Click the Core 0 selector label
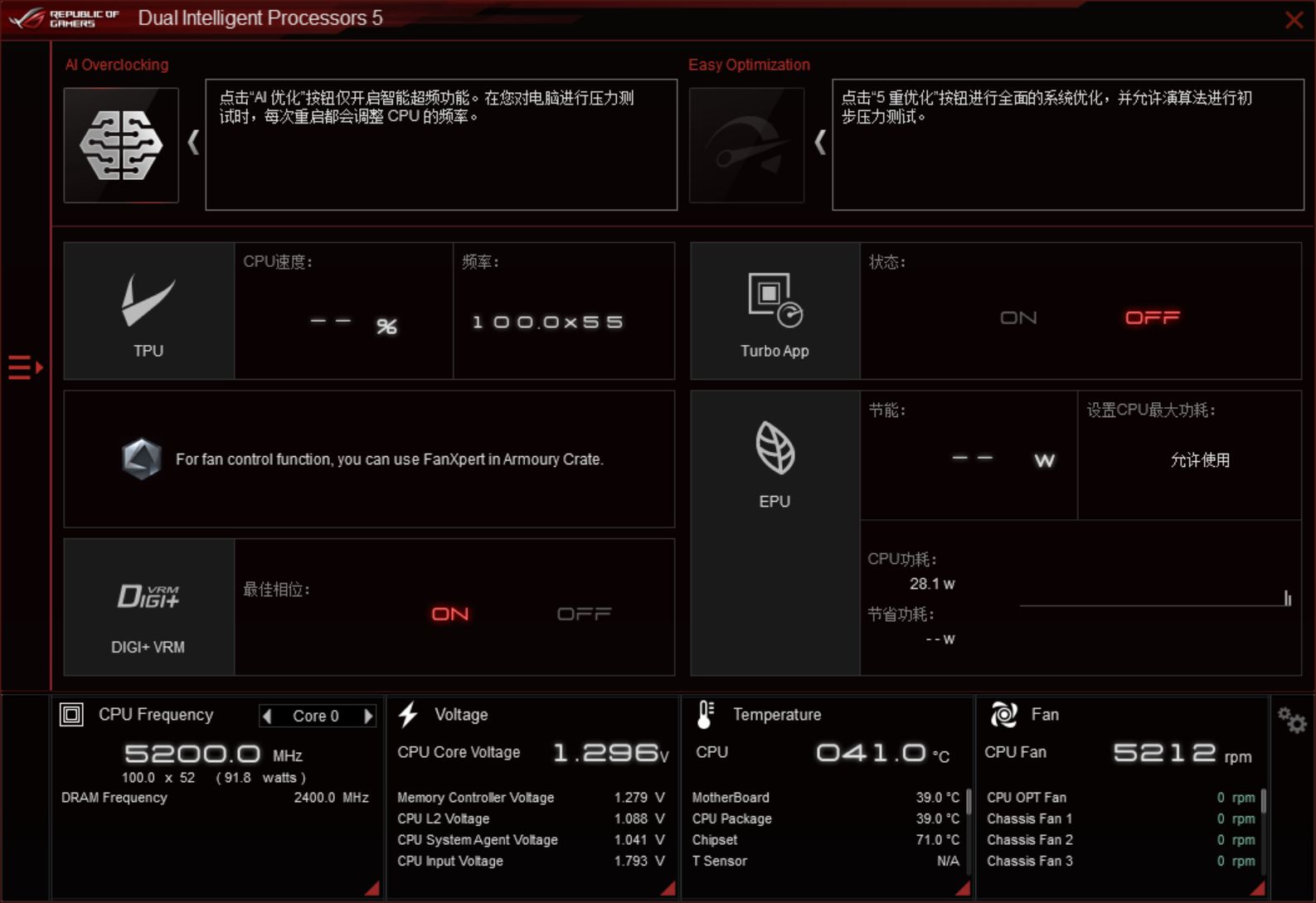 pos(316,716)
